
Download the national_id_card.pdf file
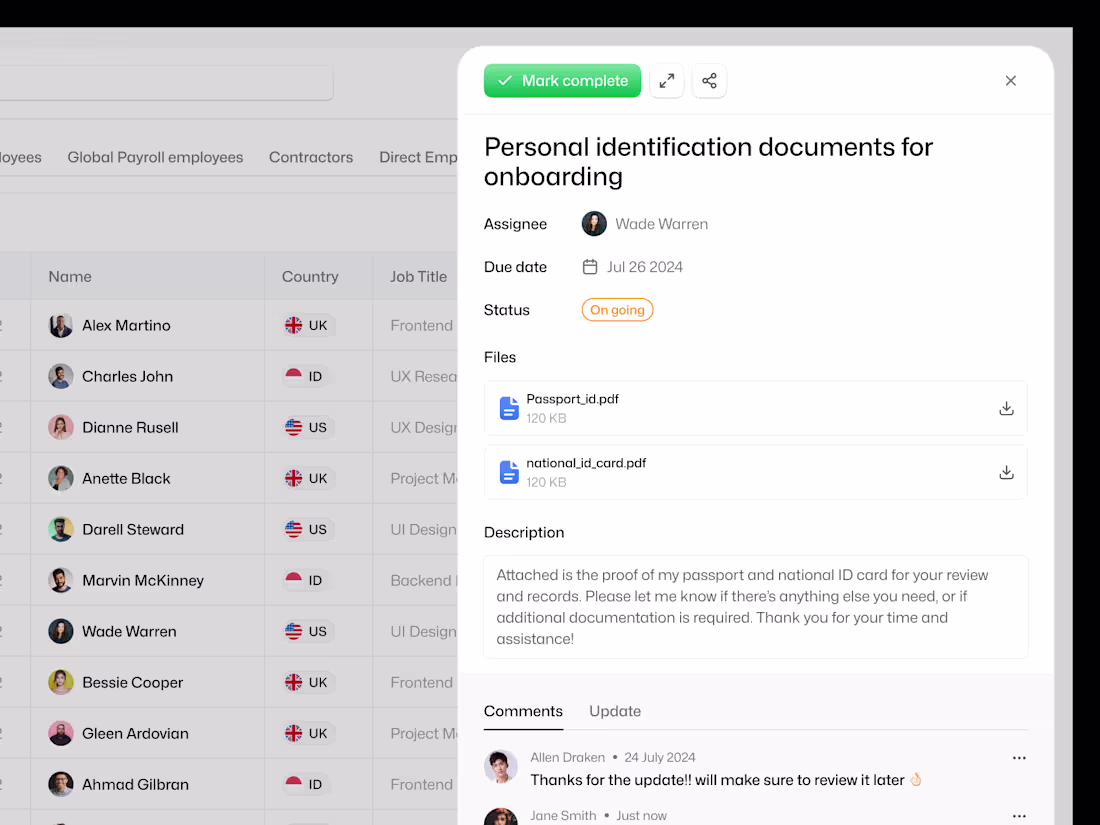point(1006,472)
